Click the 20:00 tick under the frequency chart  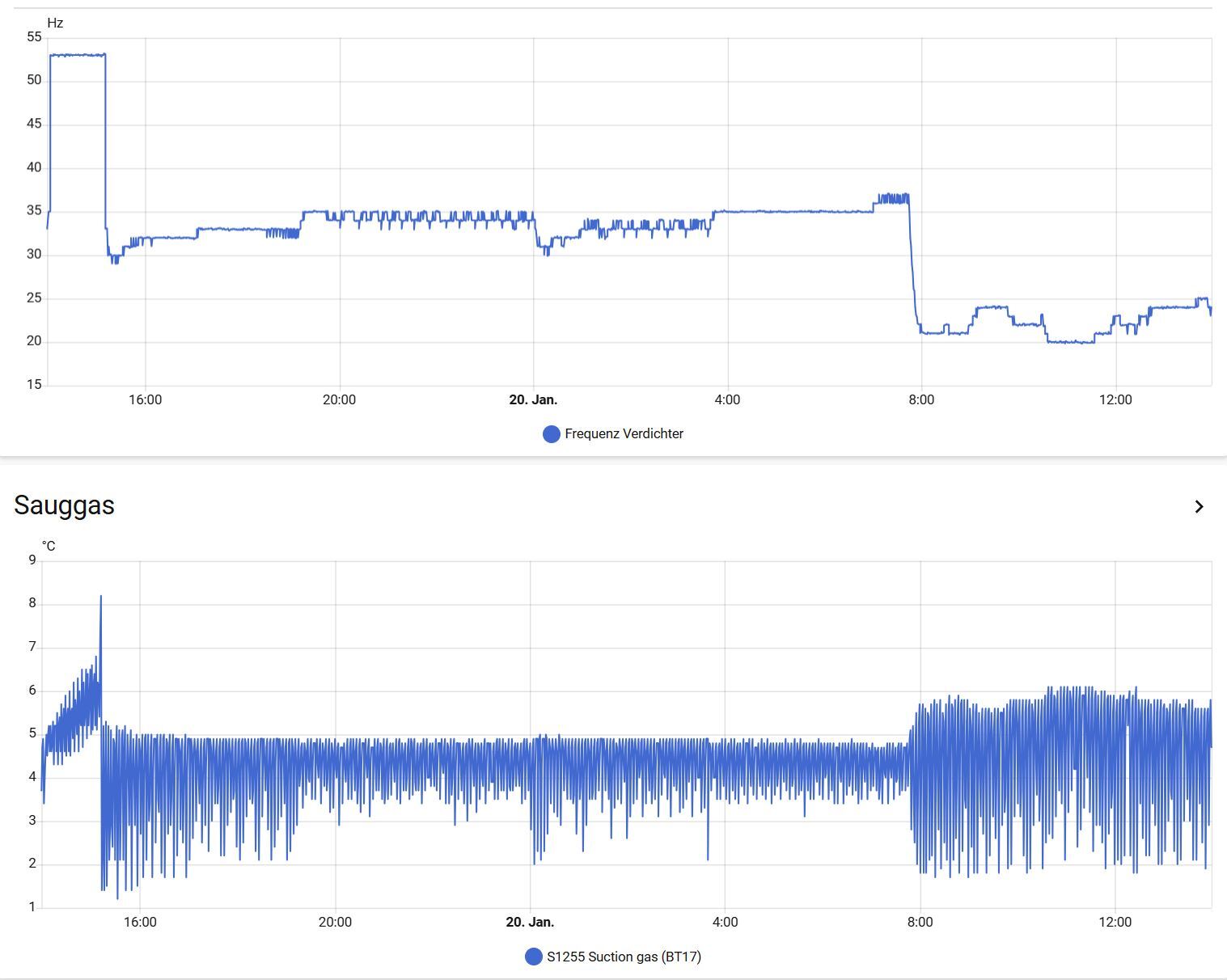click(x=339, y=400)
